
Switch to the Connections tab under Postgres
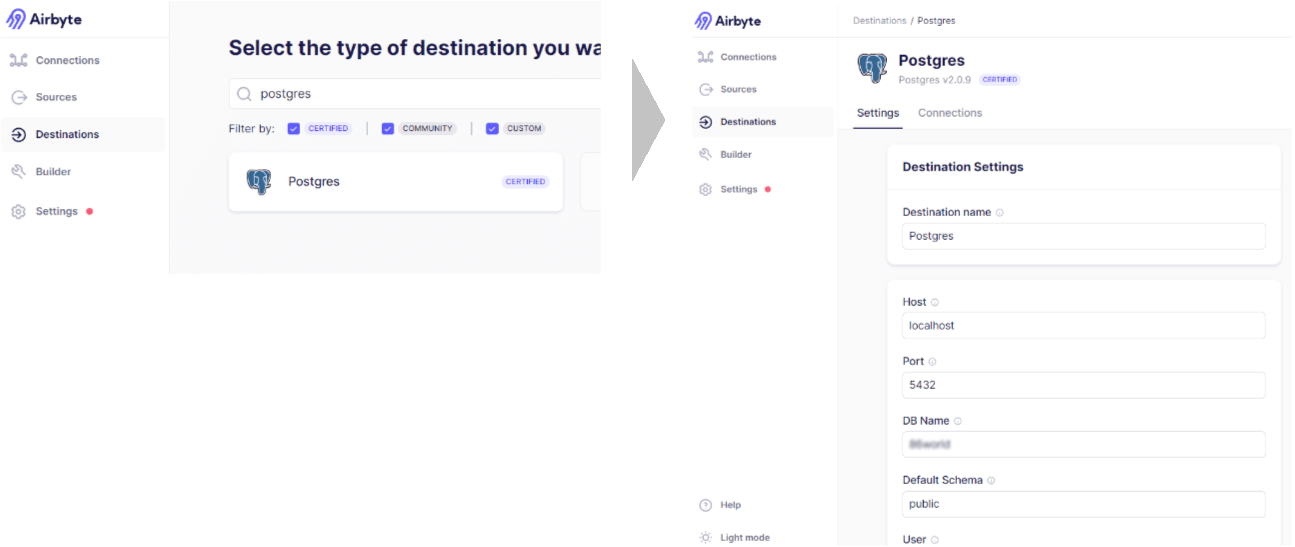coord(950,113)
